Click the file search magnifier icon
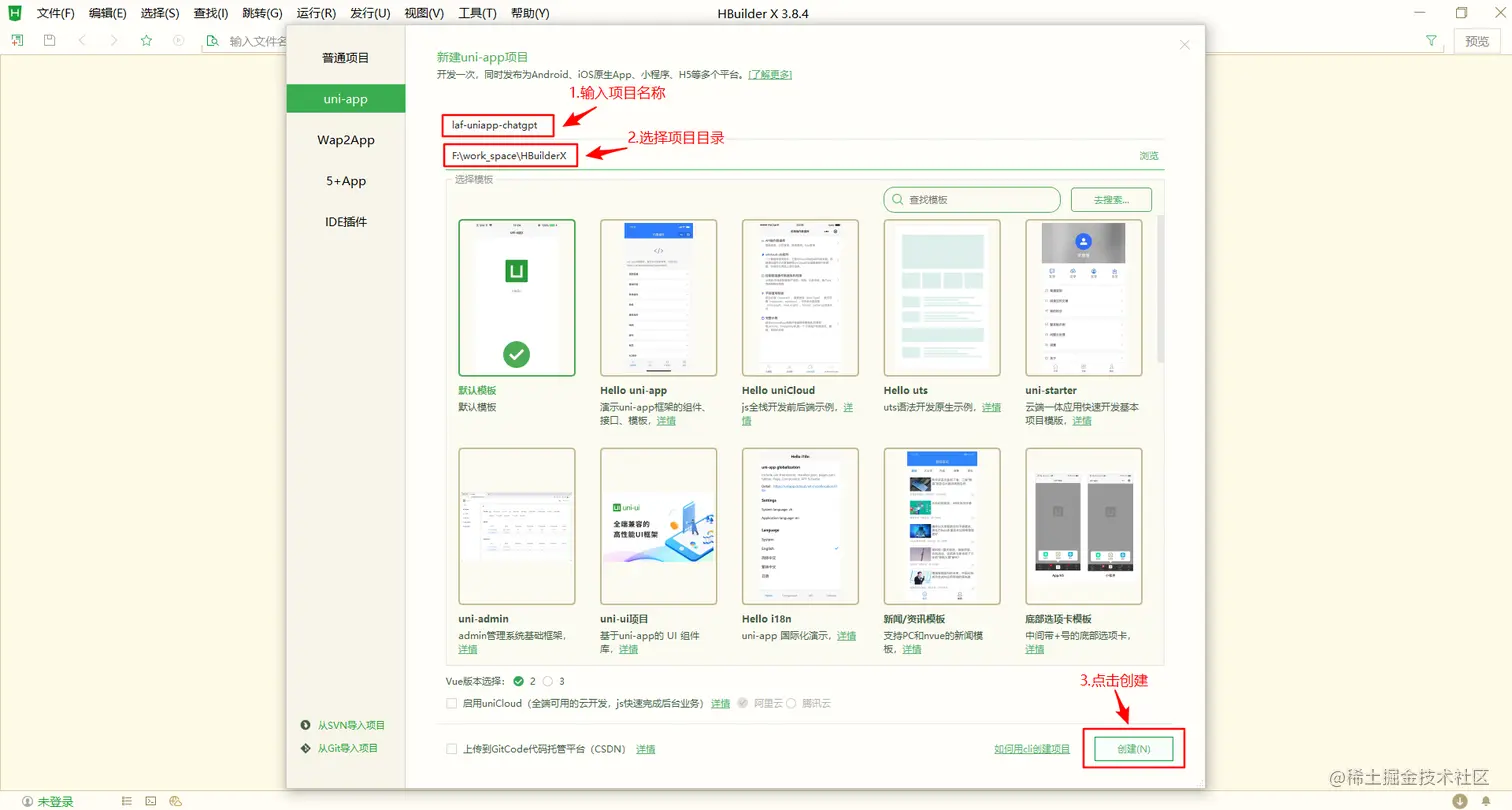 (212, 41)
